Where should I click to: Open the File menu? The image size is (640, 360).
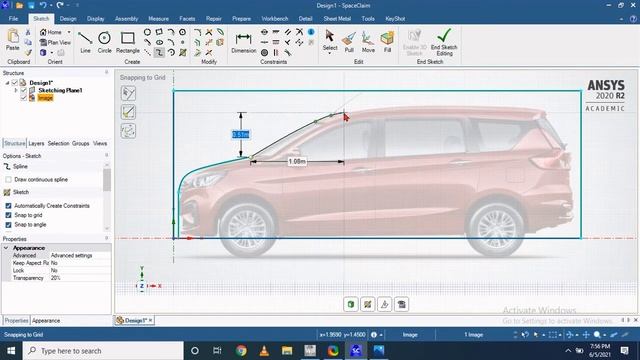pyautogui.click(x=13, y=19)
